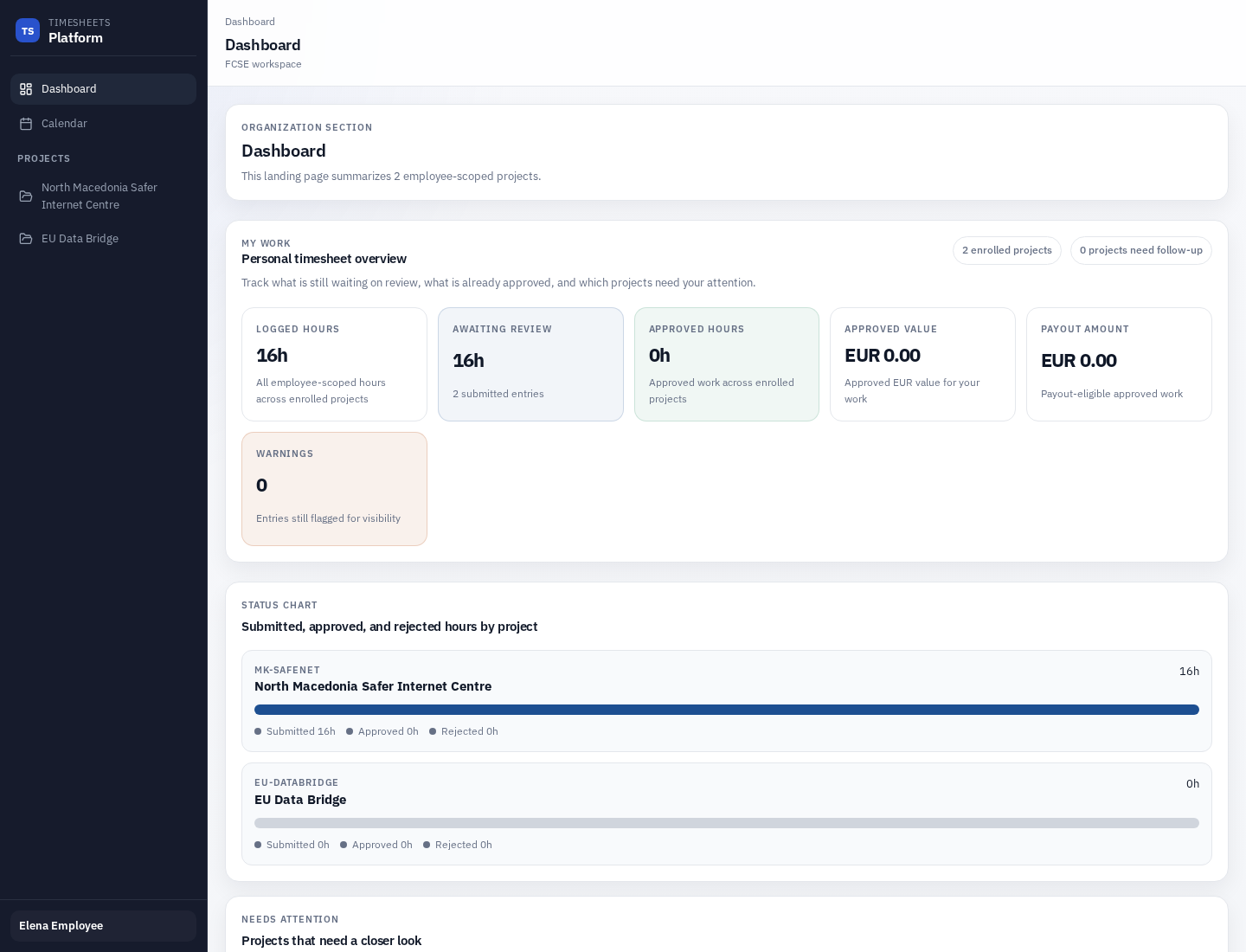Click the TS Platform logo icon
1246x952 pixels.
(x=28, y=30)
